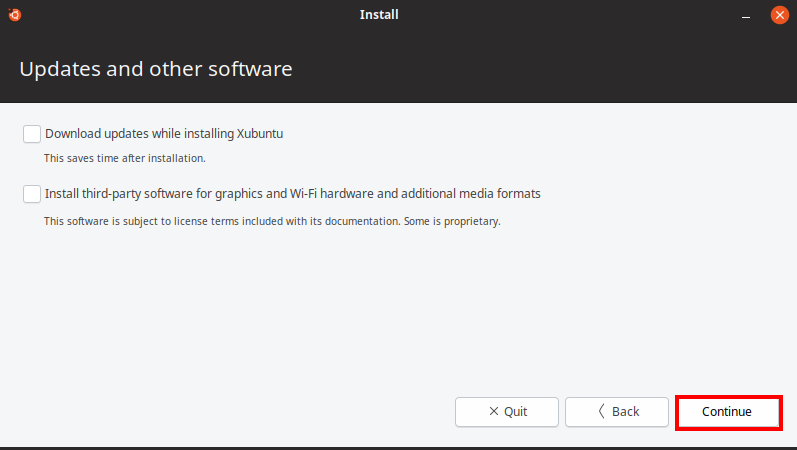Viewport: 797px width, 450px height.
Task: Click the 'Download updates while installing Xubuntu' label
Action: pos(164,134)
